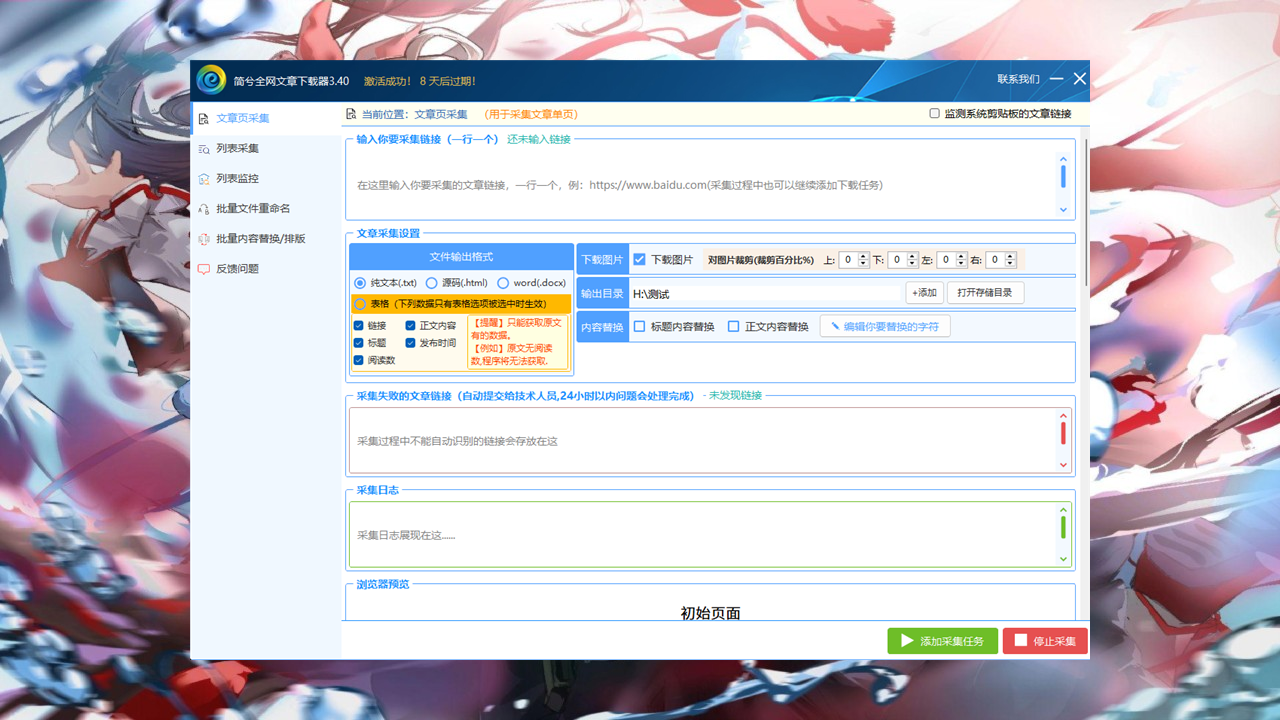Toggle the 阅读数 field checkbox
This screenshot has width=1280, height=720.
pos(359,360)
